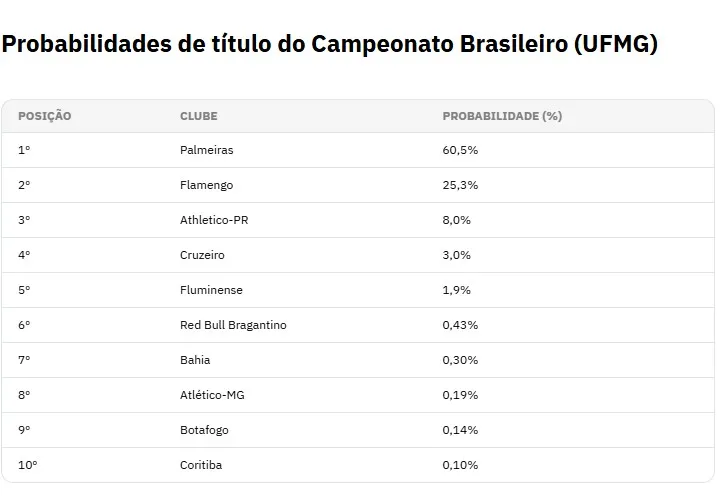
Task: Click the 0,43% probability value
Action: point(460,325)
